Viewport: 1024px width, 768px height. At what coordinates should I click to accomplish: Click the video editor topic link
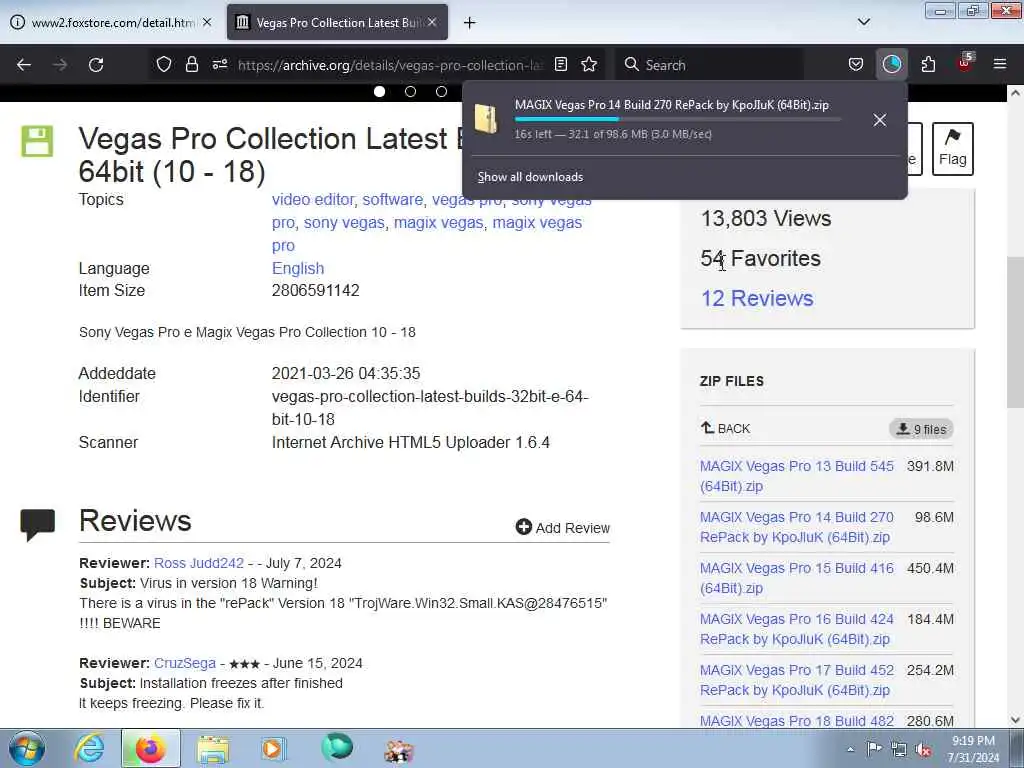click(x=313, y=199)
